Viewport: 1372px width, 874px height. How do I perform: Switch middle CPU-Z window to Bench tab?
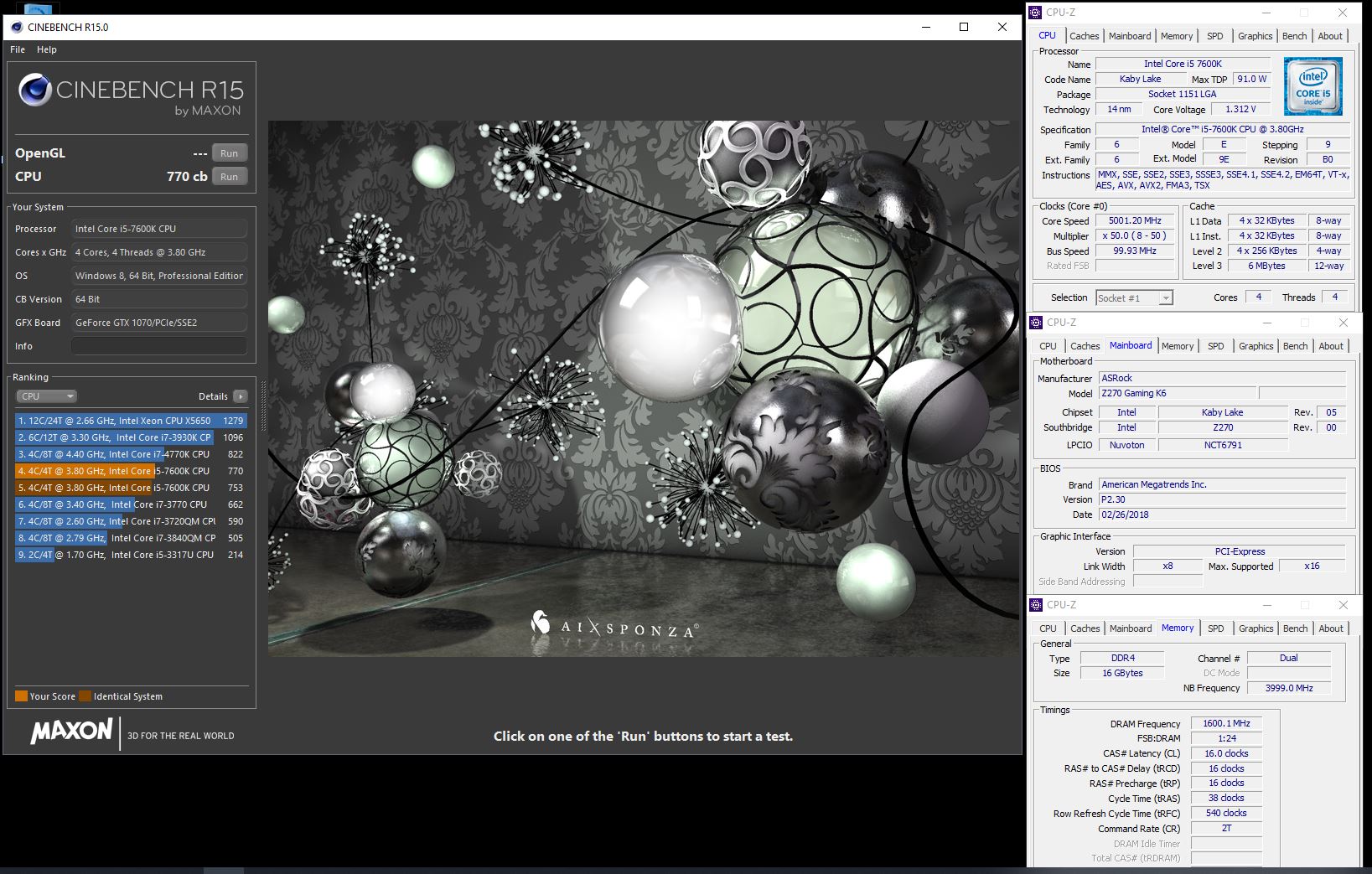click(1295, 346)
